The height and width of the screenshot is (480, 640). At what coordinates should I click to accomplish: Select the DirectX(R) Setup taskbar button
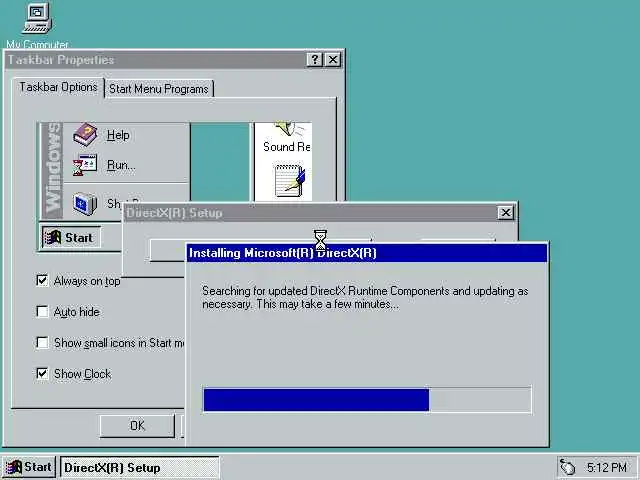(x=140, y=468)
